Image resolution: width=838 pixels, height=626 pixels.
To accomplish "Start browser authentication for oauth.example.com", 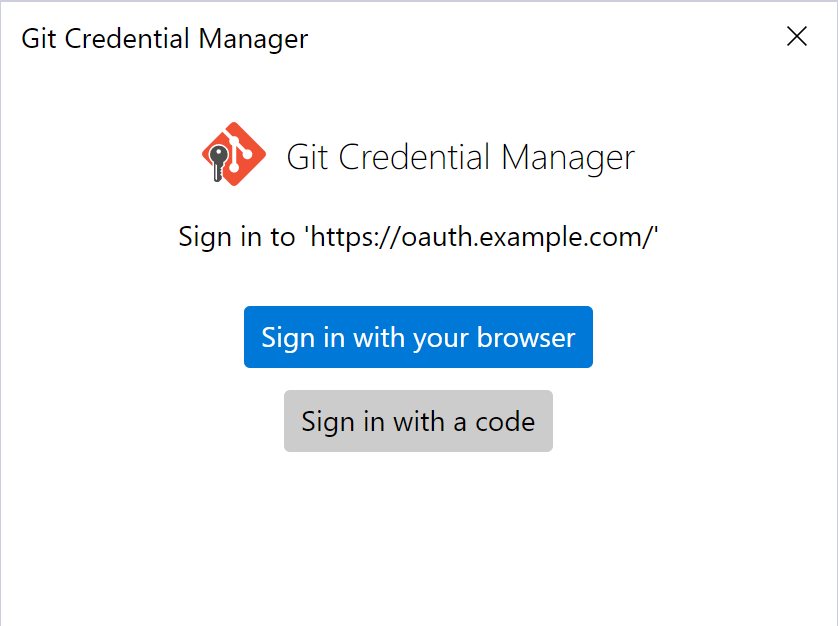I will pyautogui.click(x=418, y=337).
